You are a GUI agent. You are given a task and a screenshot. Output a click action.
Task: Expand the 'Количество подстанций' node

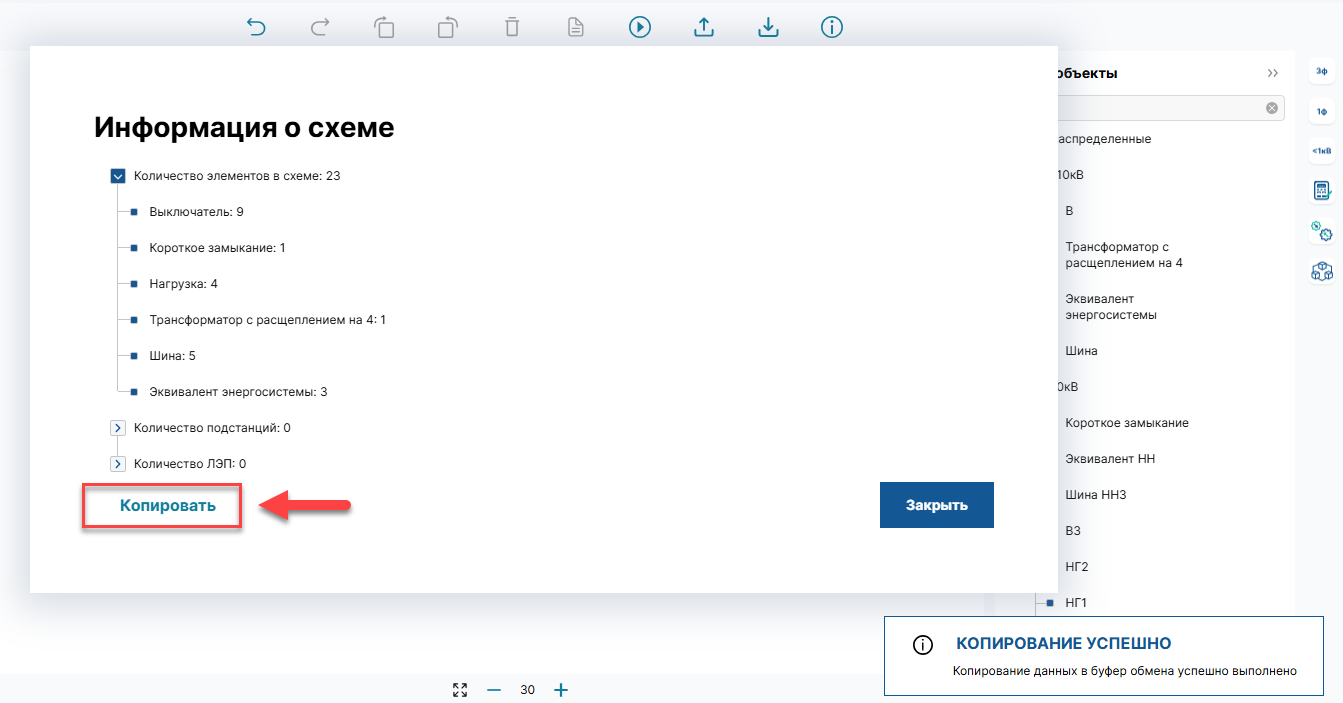tap(118, 428)
